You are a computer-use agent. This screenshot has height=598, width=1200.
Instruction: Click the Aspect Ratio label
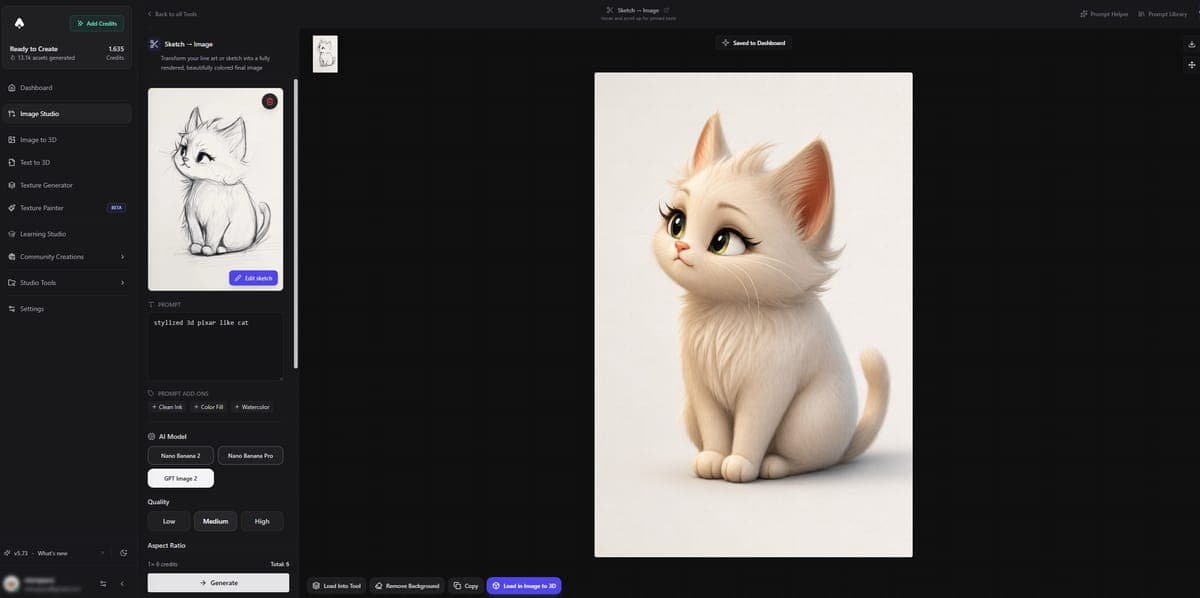point(167,546)
